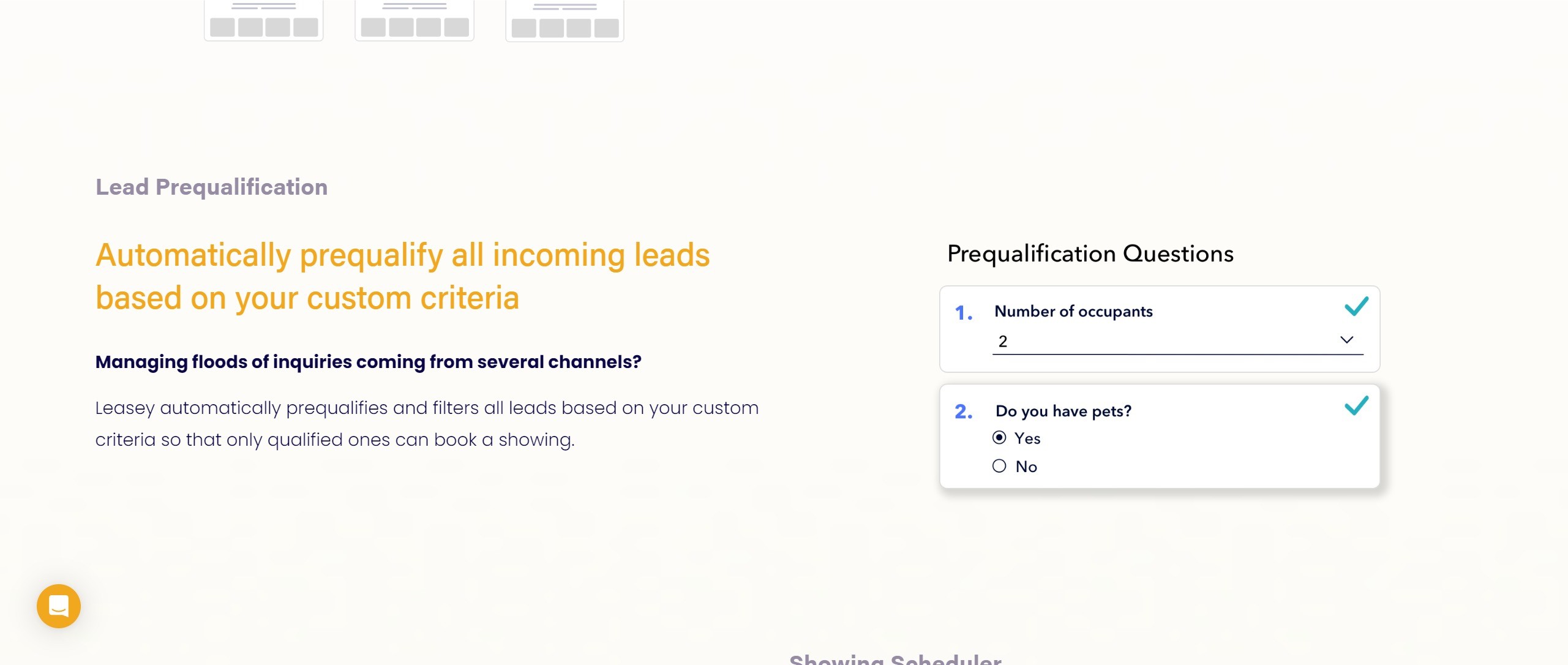Click the No option label

[x=1026, y=467]
